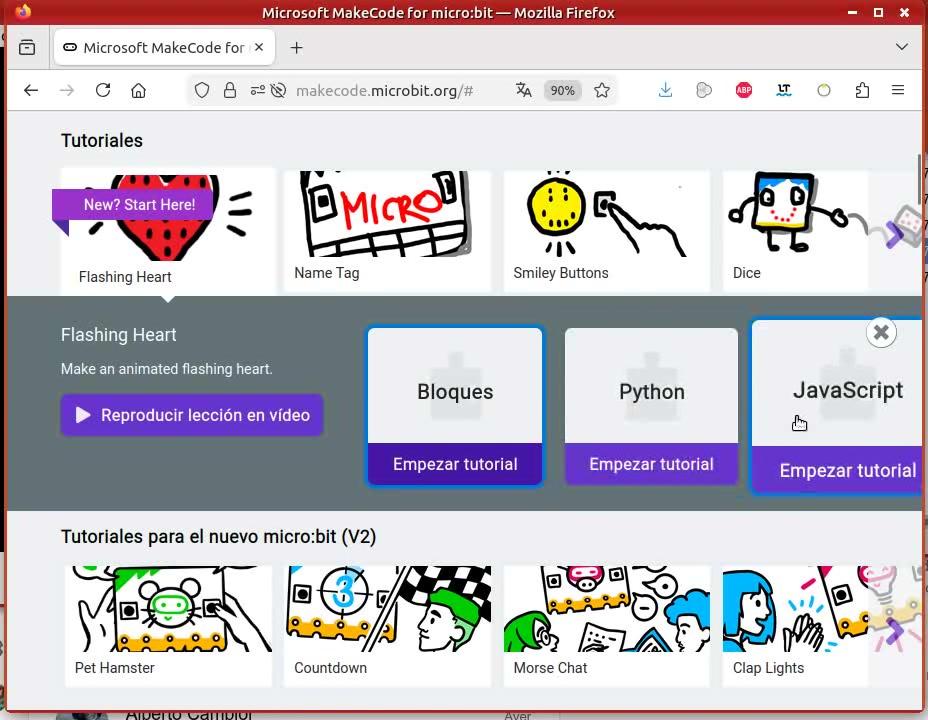Close the Flashing Heart detail panel
This screenshot has height=720, width=928.
pyautogui.click(x=881, y=332)
